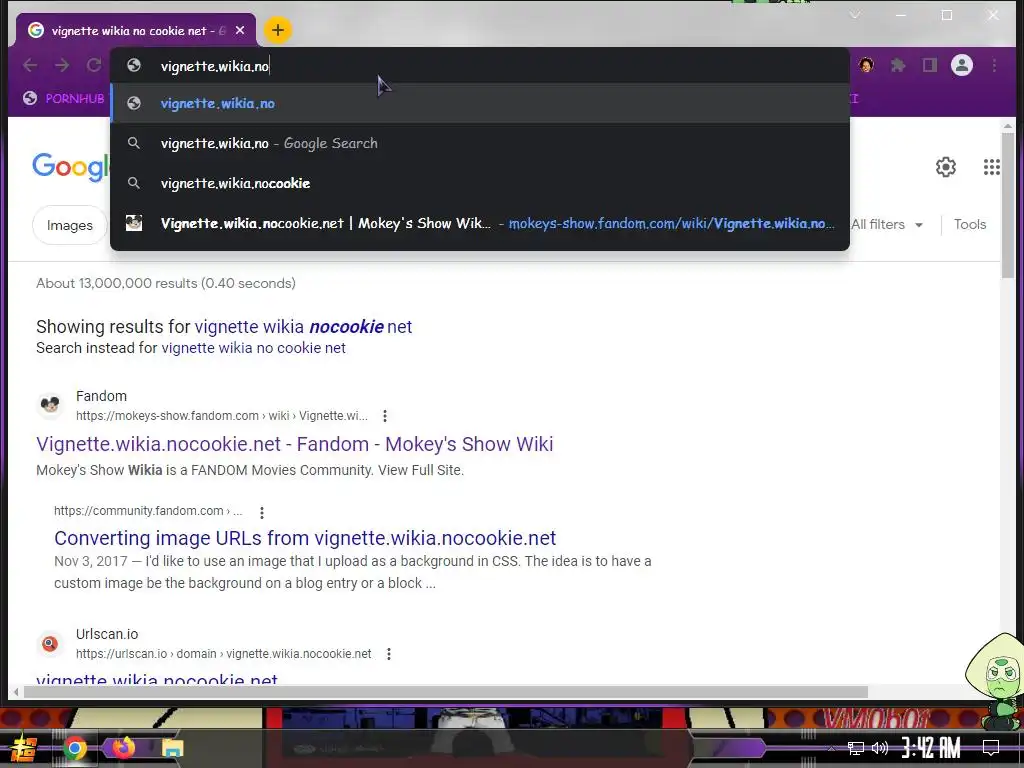Open the Google search settings gear

(946, 167)
